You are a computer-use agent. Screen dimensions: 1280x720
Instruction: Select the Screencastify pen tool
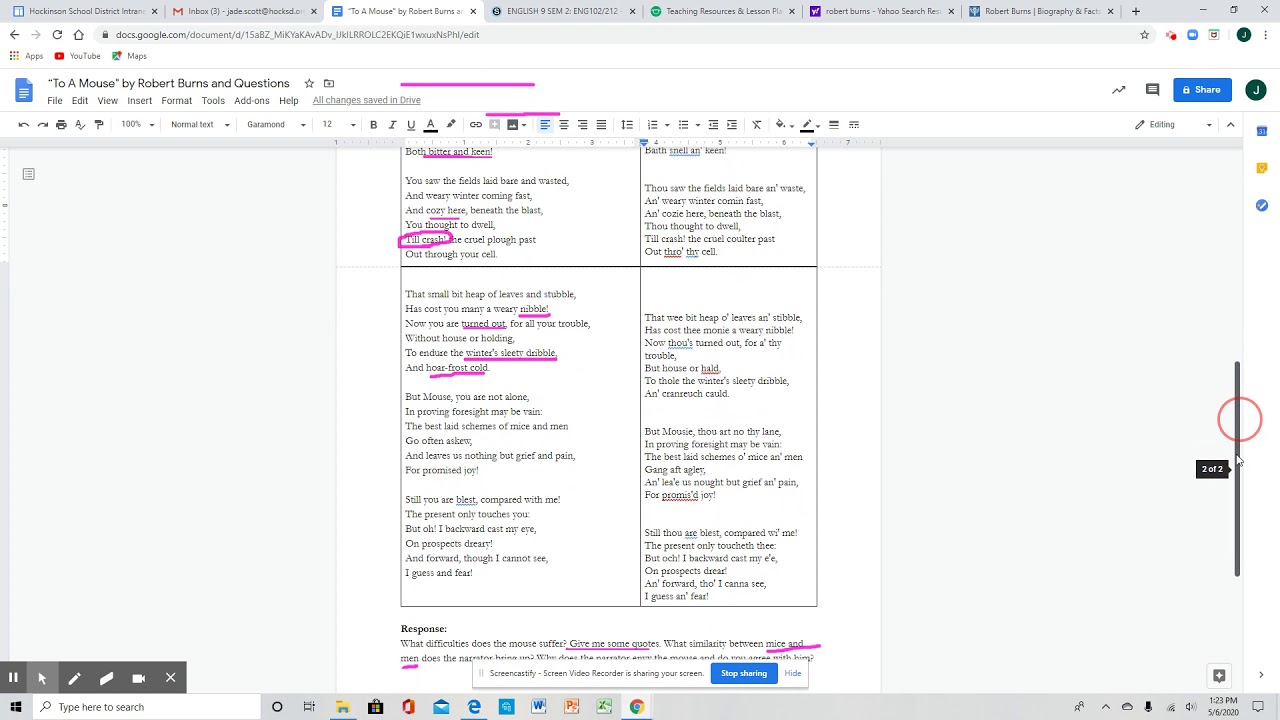coord(74,678)
